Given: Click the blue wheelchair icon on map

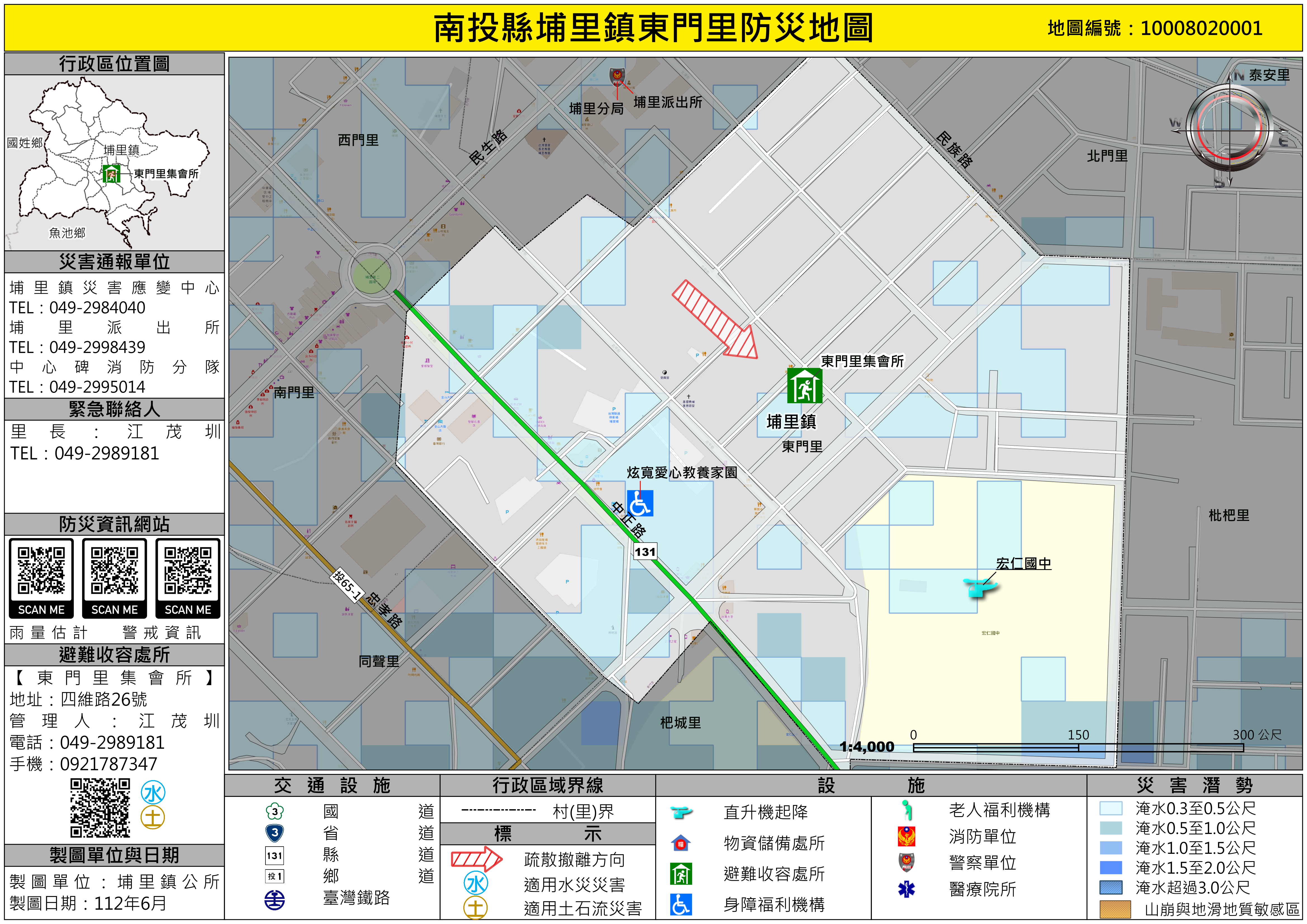Looking at the screenshot, I should [x=640, y=503].
